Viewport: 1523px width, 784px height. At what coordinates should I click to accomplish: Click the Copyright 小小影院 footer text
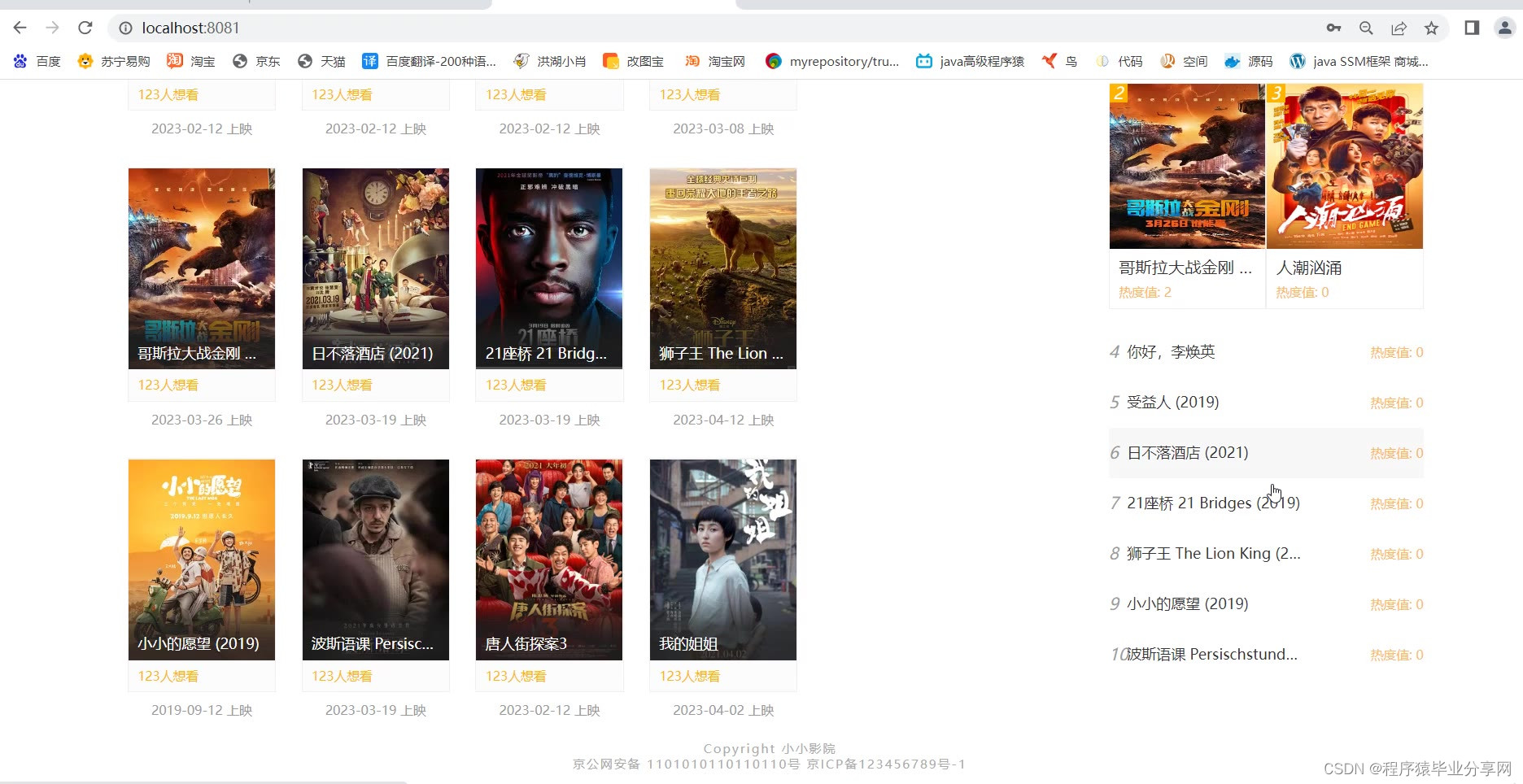pos(769,748)
